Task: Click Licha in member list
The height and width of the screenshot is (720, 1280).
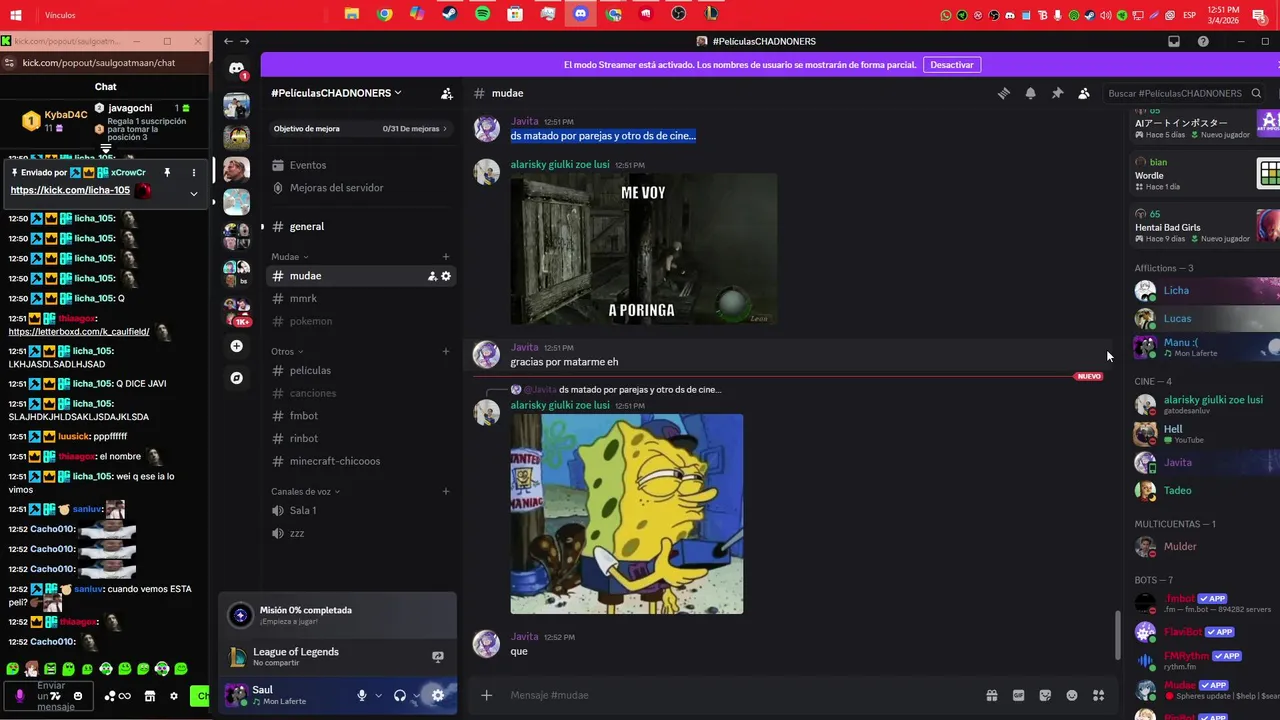Action: (1205, 291)
